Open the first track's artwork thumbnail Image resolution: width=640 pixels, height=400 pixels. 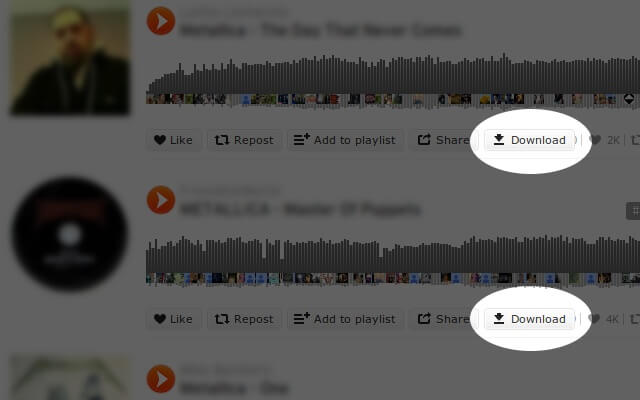click(x=70, y=58)
